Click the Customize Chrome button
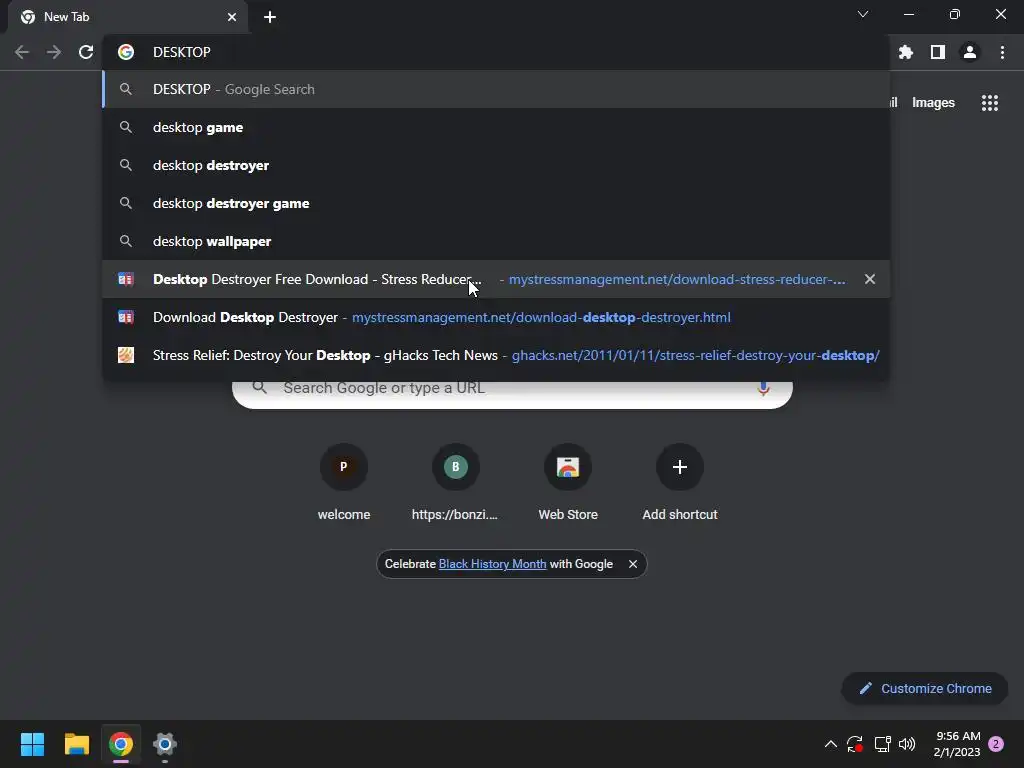This screenshot has height=768, width=1024. [925, 688]
